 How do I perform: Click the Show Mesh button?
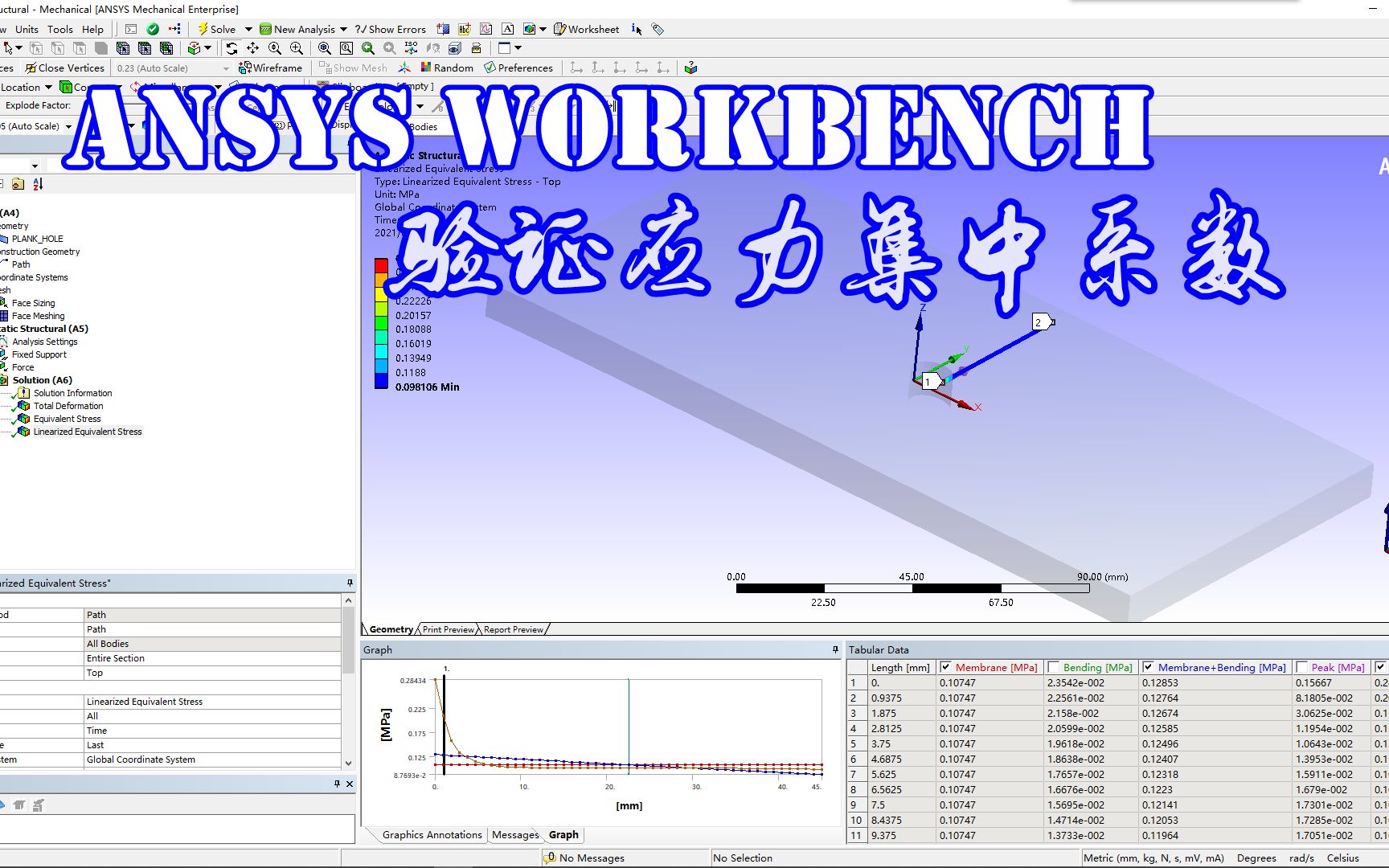(x=353, y=68)
